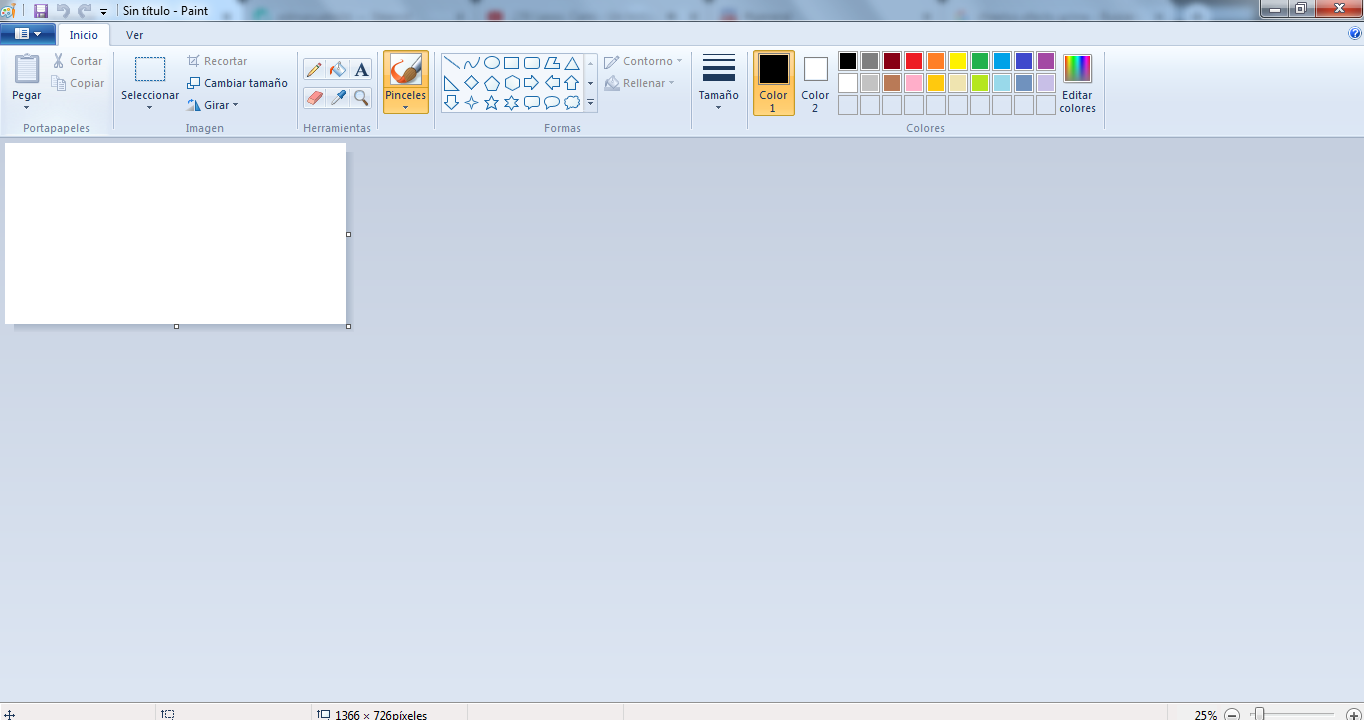
Task: Click the Redo arrow in quick access toolbar
Action: (84, 10)
